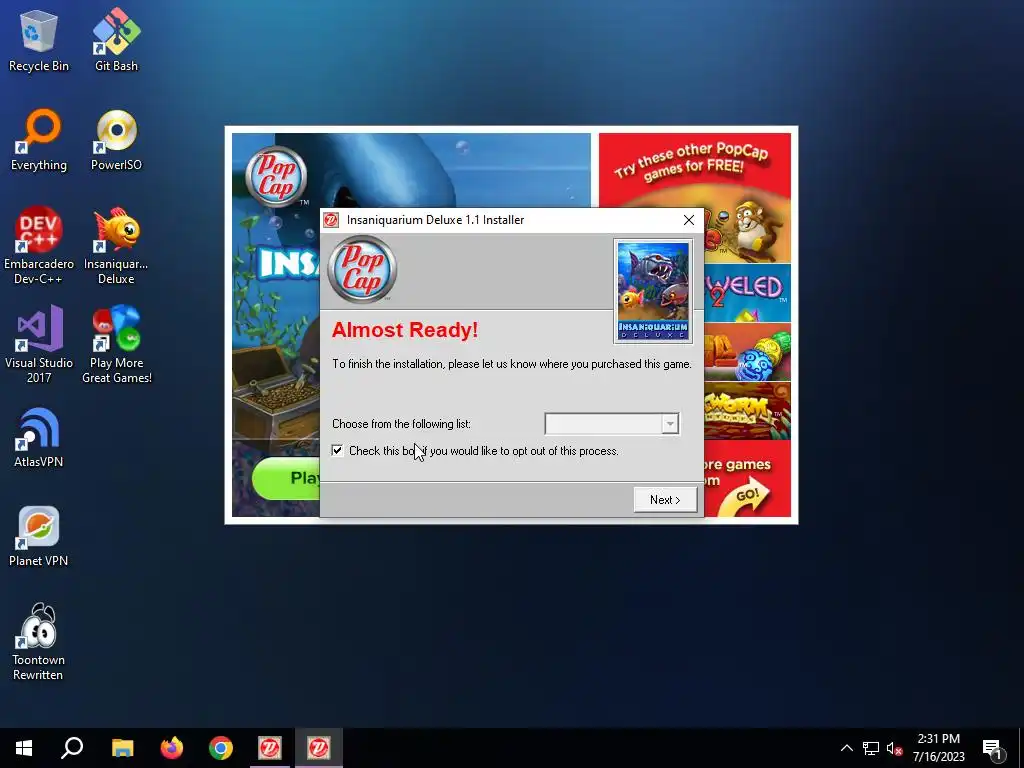The image size is (1024, 768).
Task: Expand the purchase location dropdown list
Action: pos(670,424)
